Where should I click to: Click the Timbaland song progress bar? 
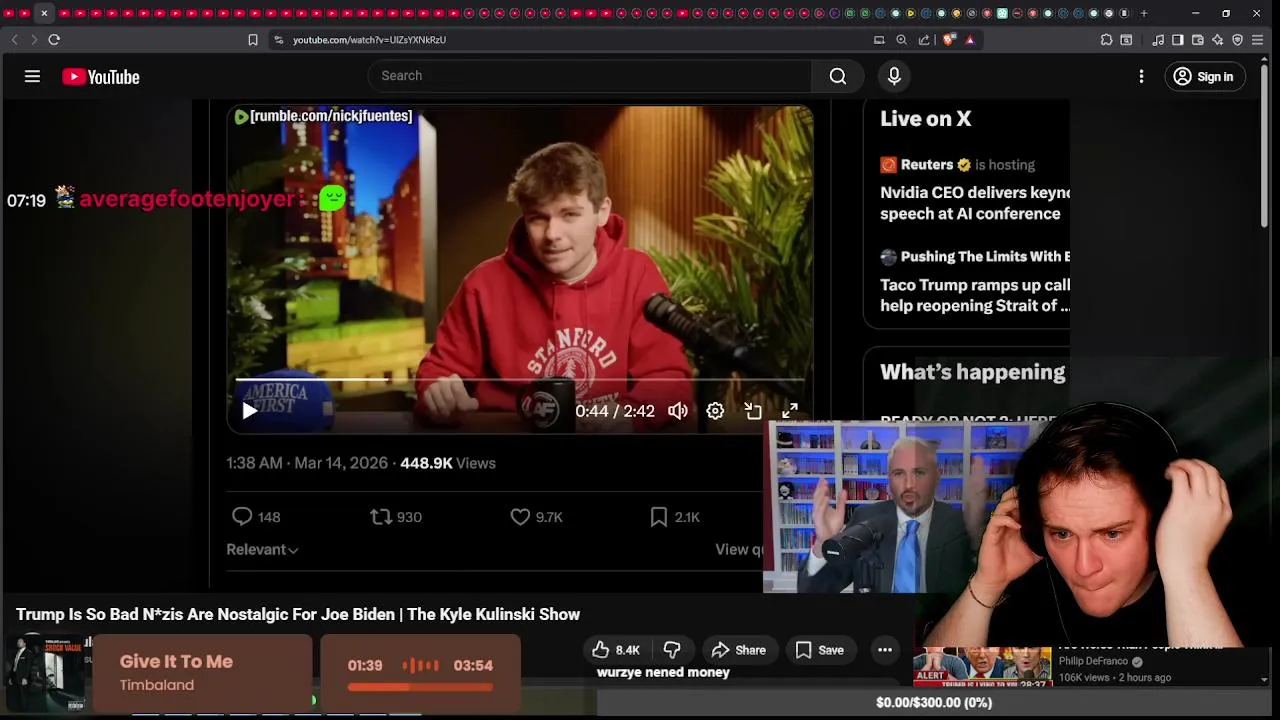point(420,687)
